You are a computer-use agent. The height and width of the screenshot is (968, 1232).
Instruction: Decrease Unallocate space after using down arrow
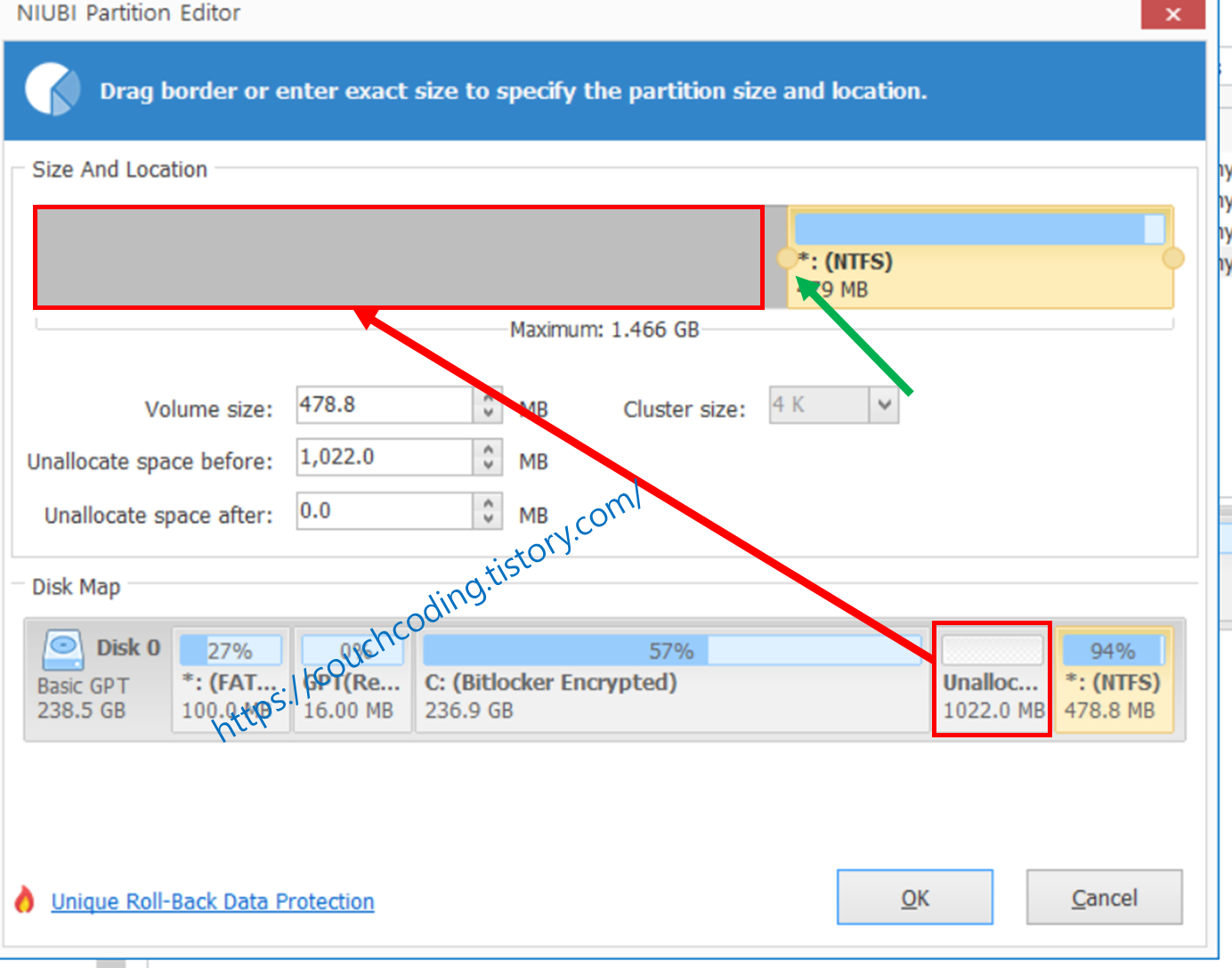tap(488, 519)
